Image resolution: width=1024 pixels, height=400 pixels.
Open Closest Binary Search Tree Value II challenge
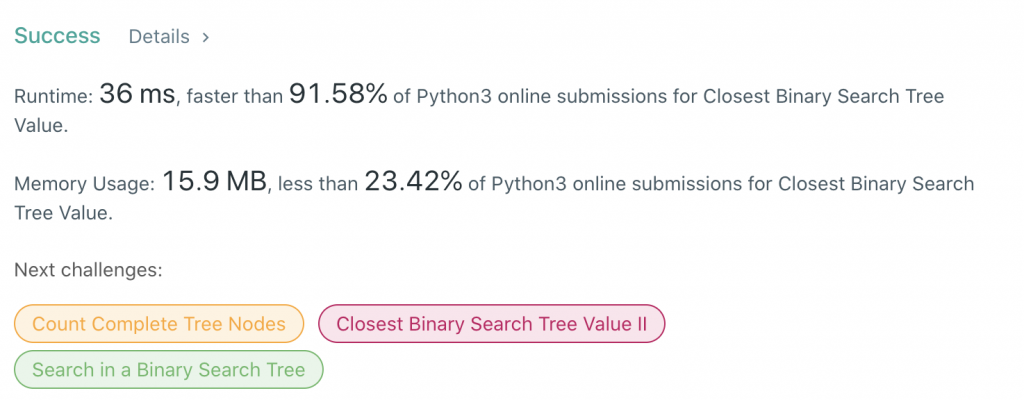(x=491, y=324)
